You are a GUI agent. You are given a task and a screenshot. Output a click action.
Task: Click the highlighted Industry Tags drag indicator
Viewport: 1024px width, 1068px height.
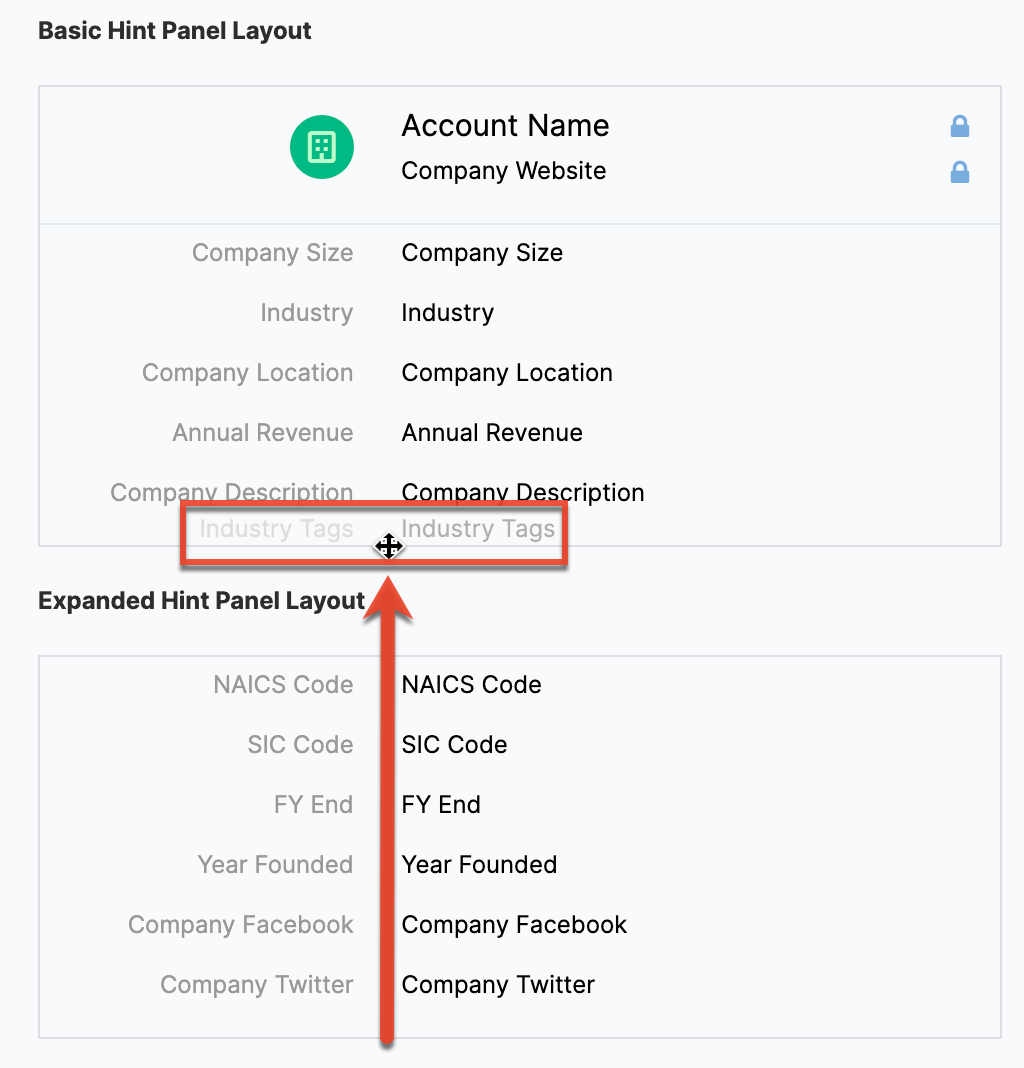click(x=389, y=546)
